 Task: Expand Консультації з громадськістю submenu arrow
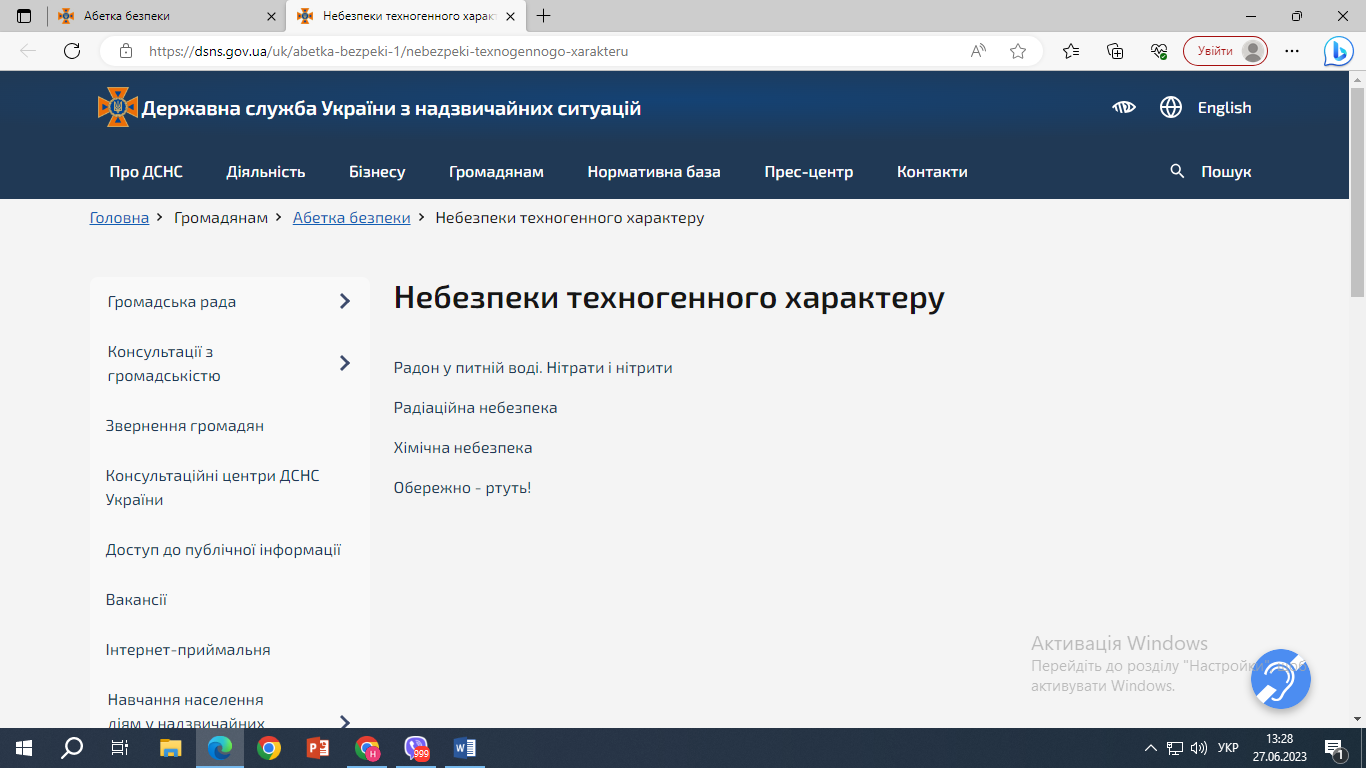[x=345, y=363]
